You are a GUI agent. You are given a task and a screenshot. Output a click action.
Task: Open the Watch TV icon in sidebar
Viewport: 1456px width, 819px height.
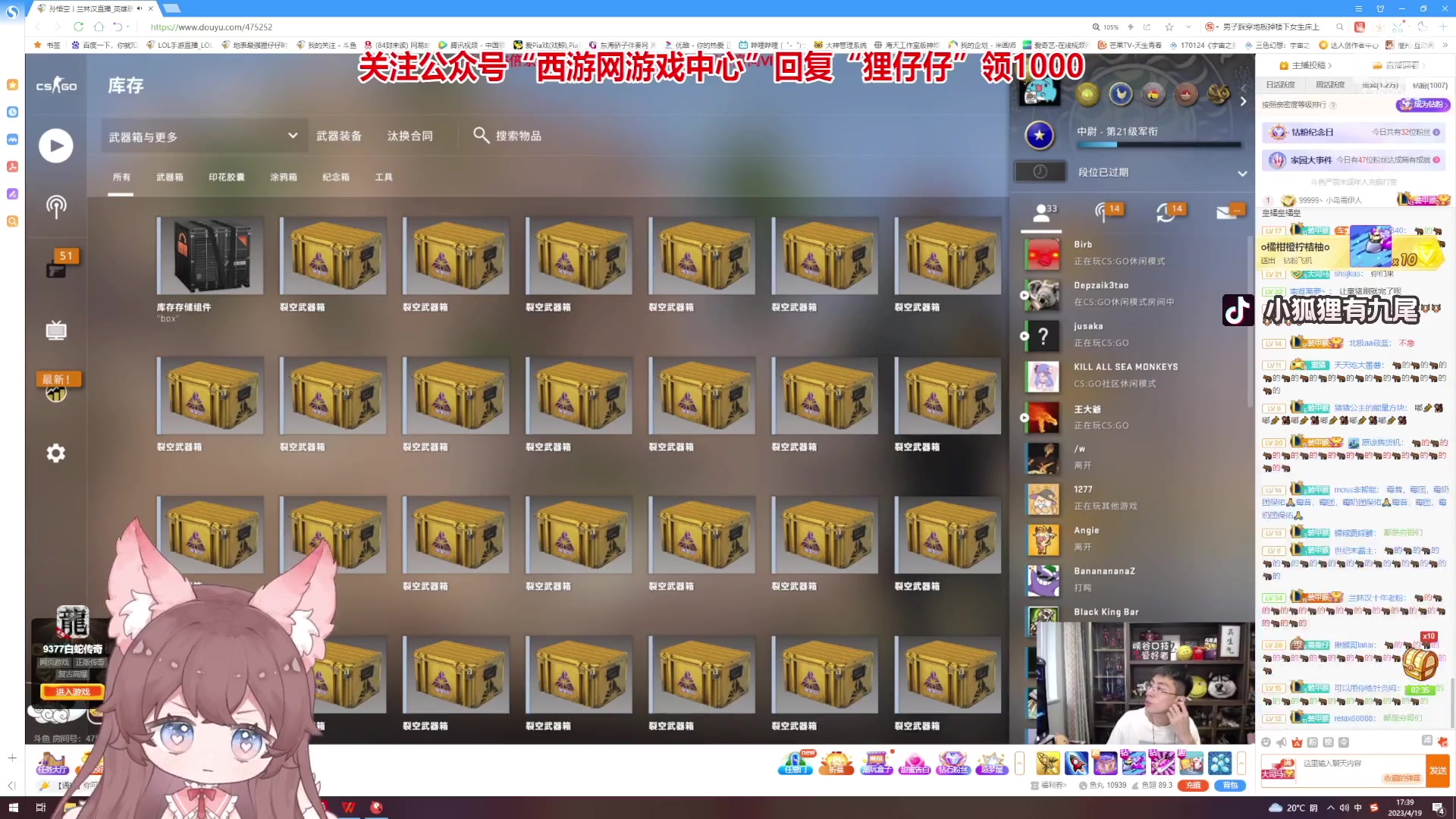pyautogui.click(x=56, y=330)
